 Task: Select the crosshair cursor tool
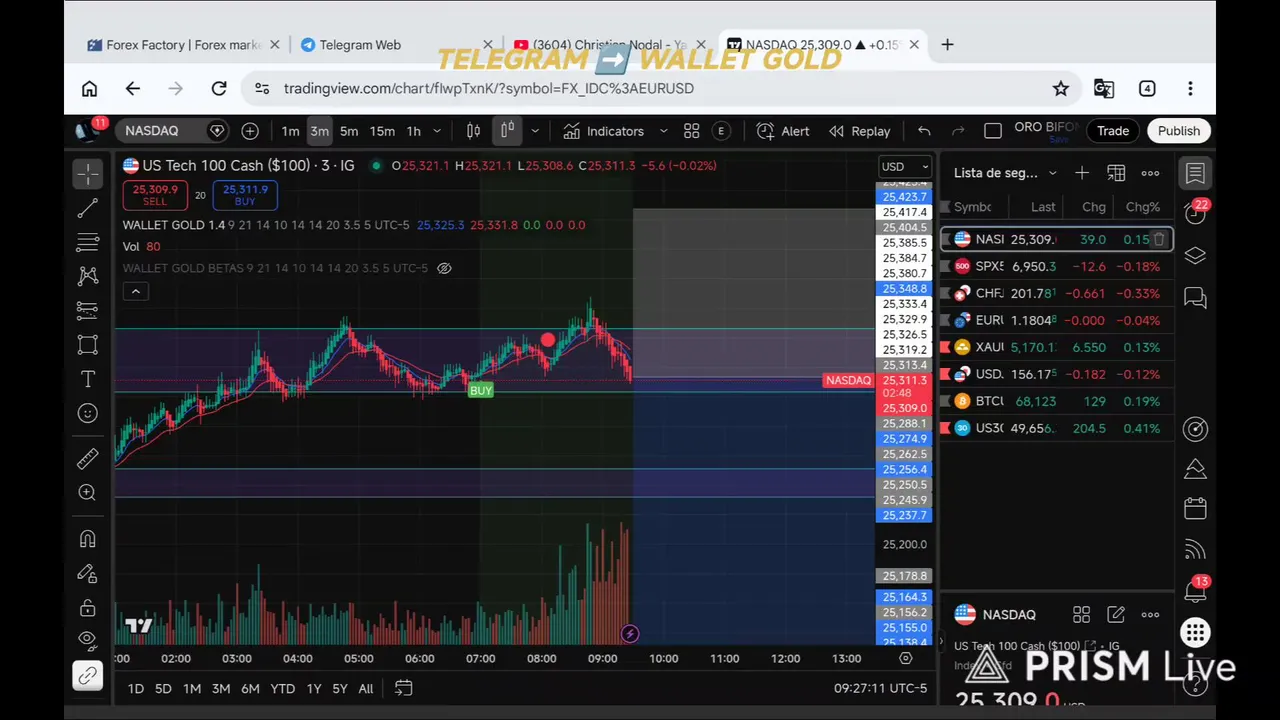pyautogui.click(x=88, y=173)
